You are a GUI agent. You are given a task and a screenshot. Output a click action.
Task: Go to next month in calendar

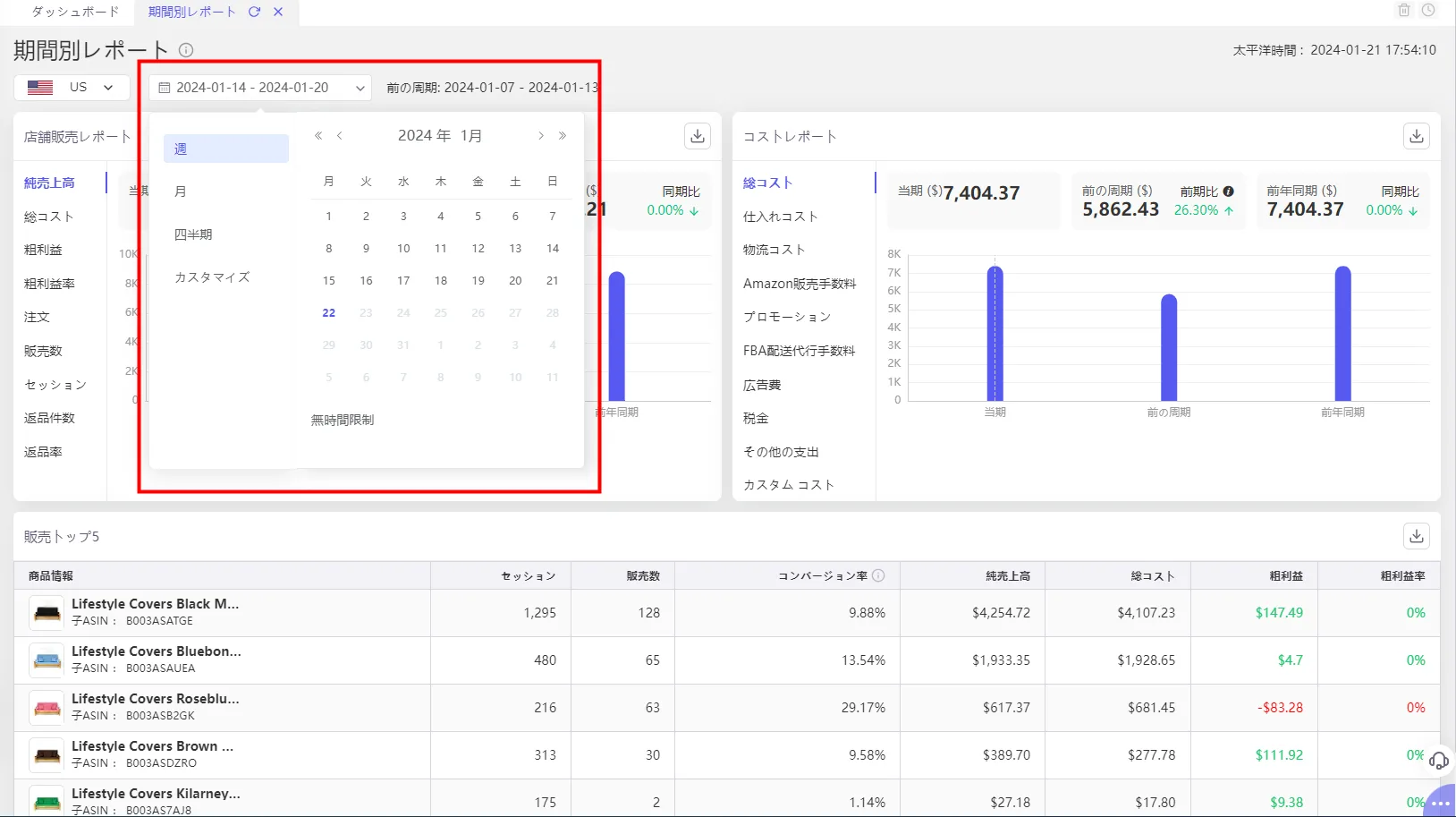click(540, 136)
